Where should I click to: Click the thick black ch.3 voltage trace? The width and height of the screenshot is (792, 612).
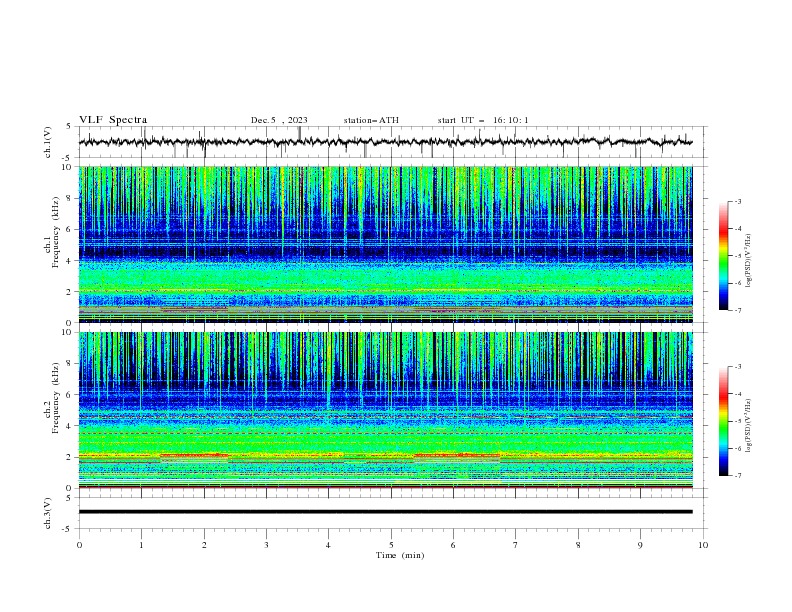click(385, 512)
